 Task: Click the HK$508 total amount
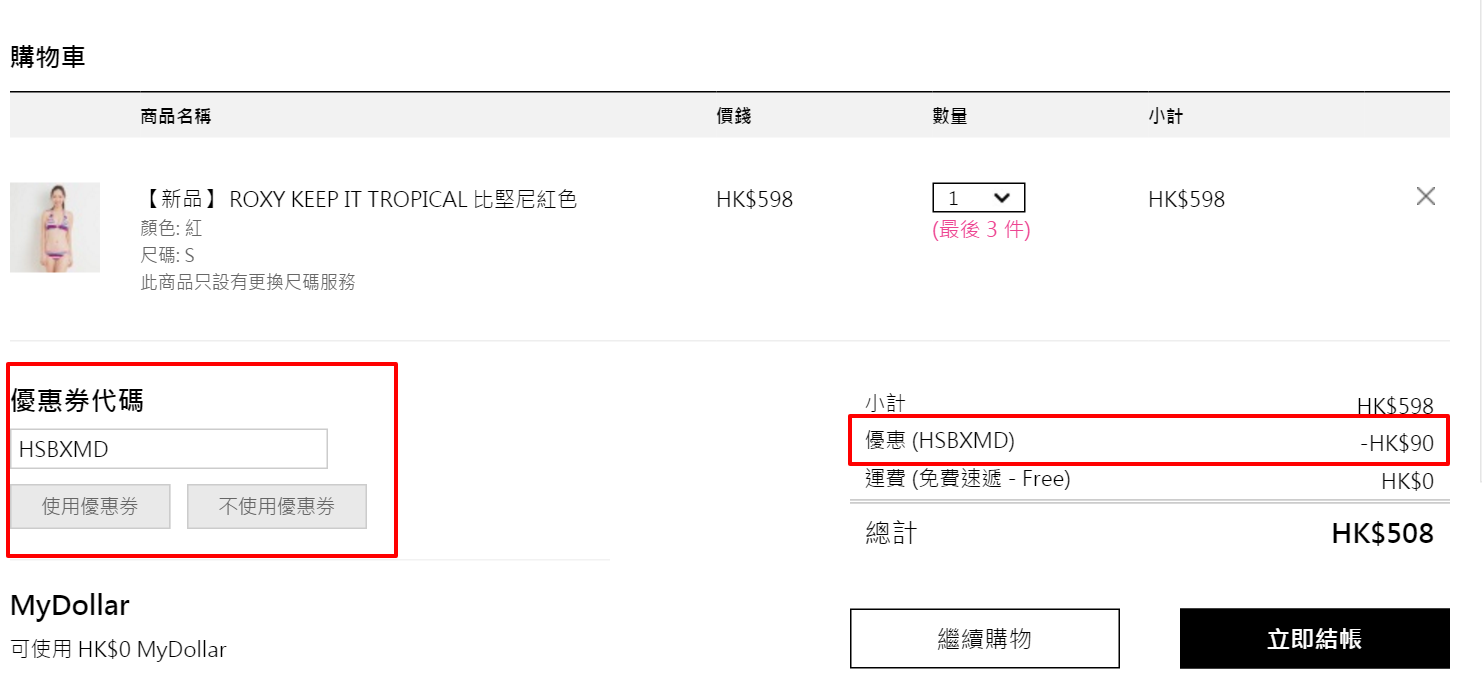pos(1382,533)
